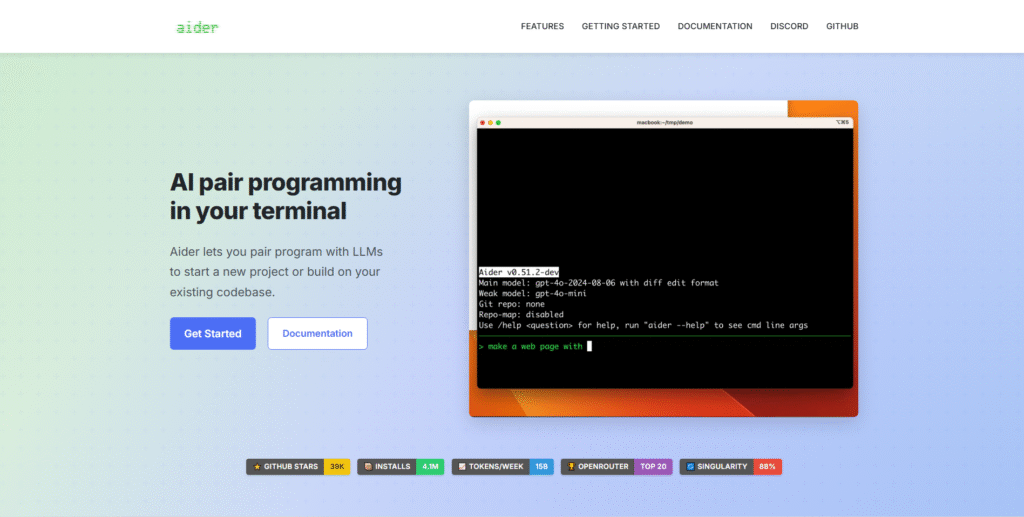Open the Discord nav link

click(x=789, y=26)
